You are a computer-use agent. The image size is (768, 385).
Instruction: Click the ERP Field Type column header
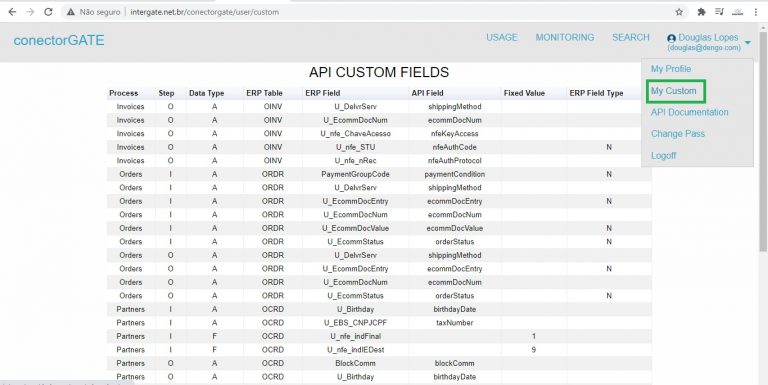point(596,93)
